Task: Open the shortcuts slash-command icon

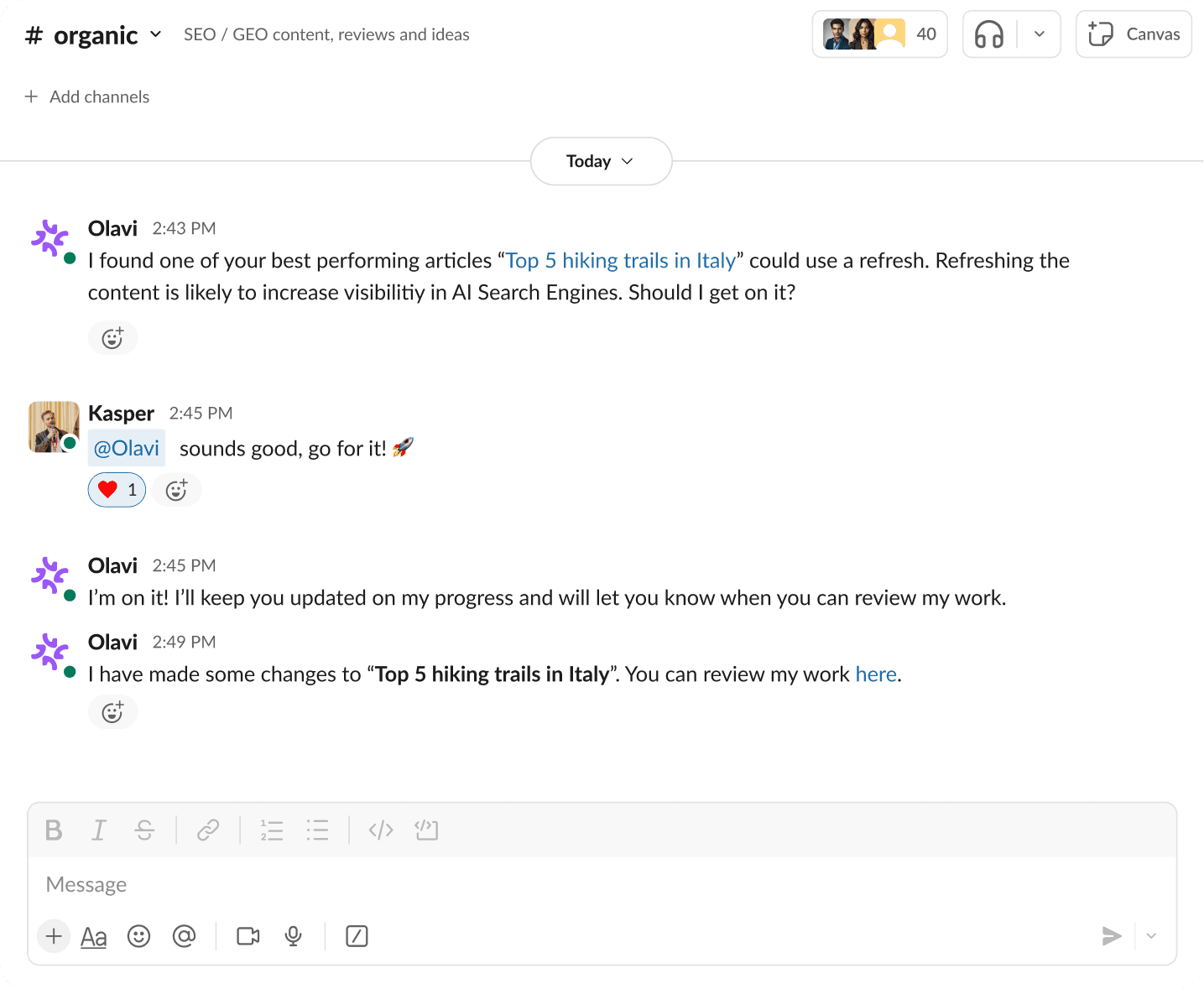Action: [357, 936]
